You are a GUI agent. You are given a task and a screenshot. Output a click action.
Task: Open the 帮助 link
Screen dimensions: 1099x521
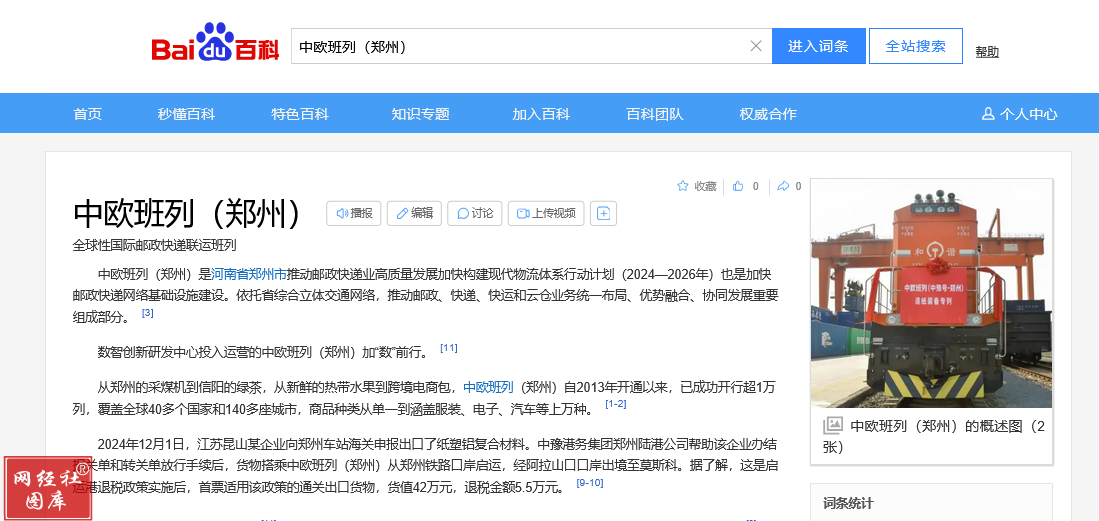pos(987,52)
